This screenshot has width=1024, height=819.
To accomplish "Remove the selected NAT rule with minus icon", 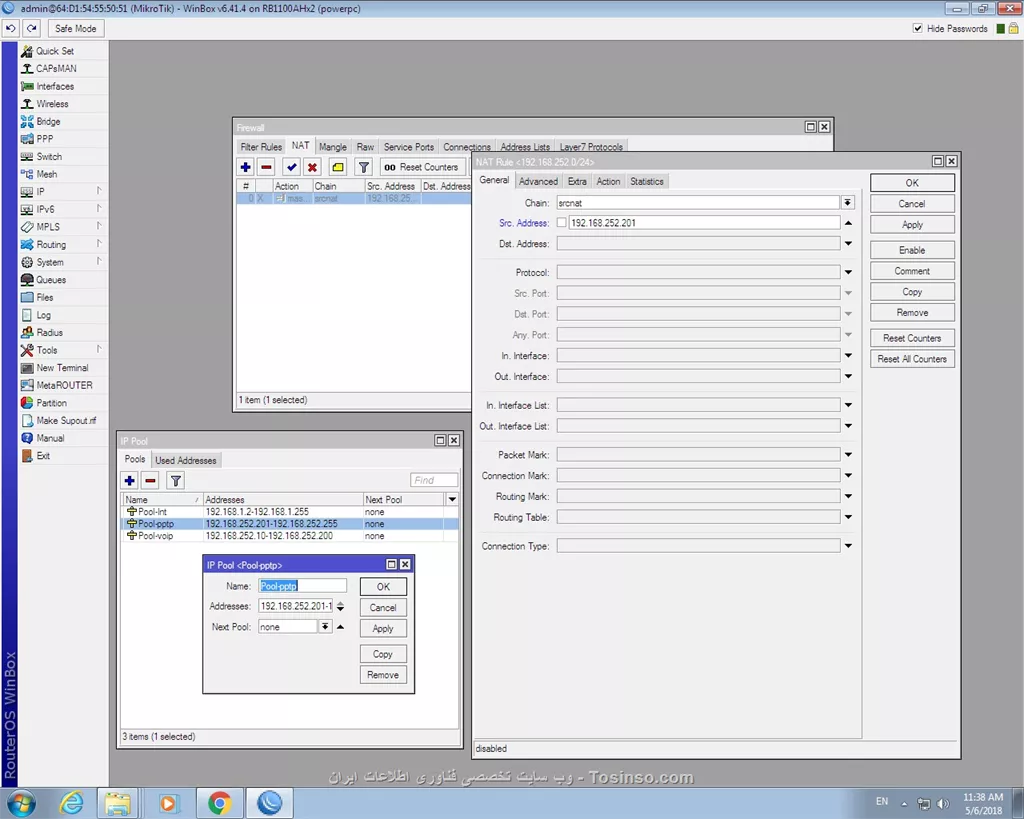I will [x=266, y=167].
